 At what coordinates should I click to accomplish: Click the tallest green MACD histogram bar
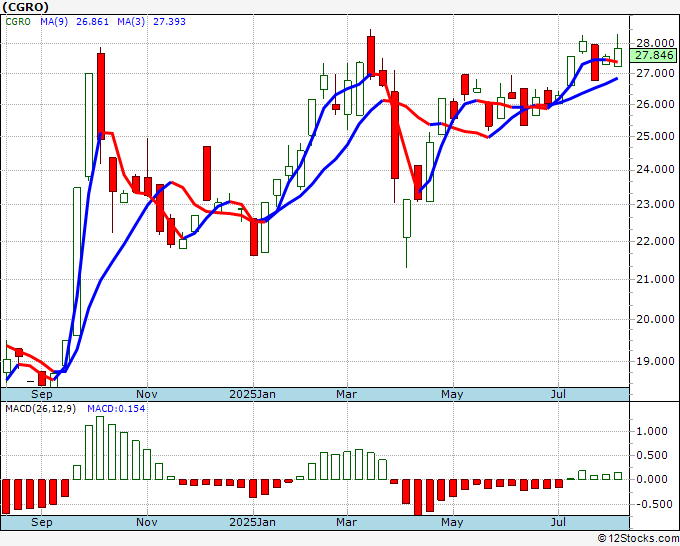click(x=100, y=448)
